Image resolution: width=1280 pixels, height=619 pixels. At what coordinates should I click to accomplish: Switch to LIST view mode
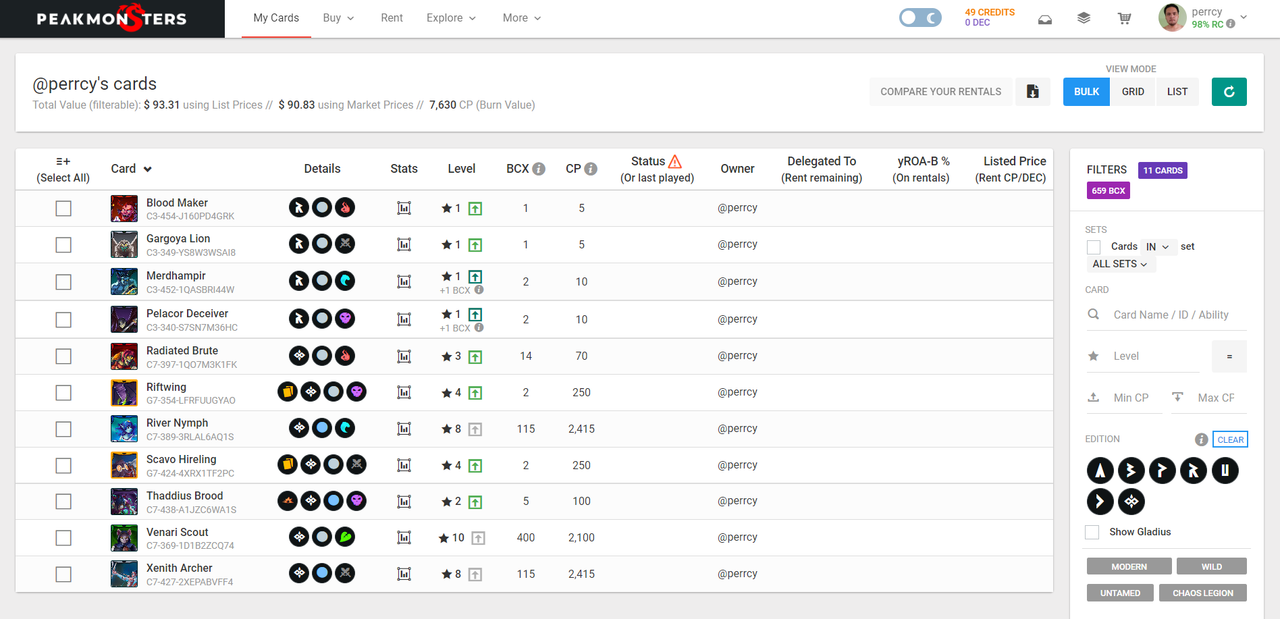tap(1178, 91)
